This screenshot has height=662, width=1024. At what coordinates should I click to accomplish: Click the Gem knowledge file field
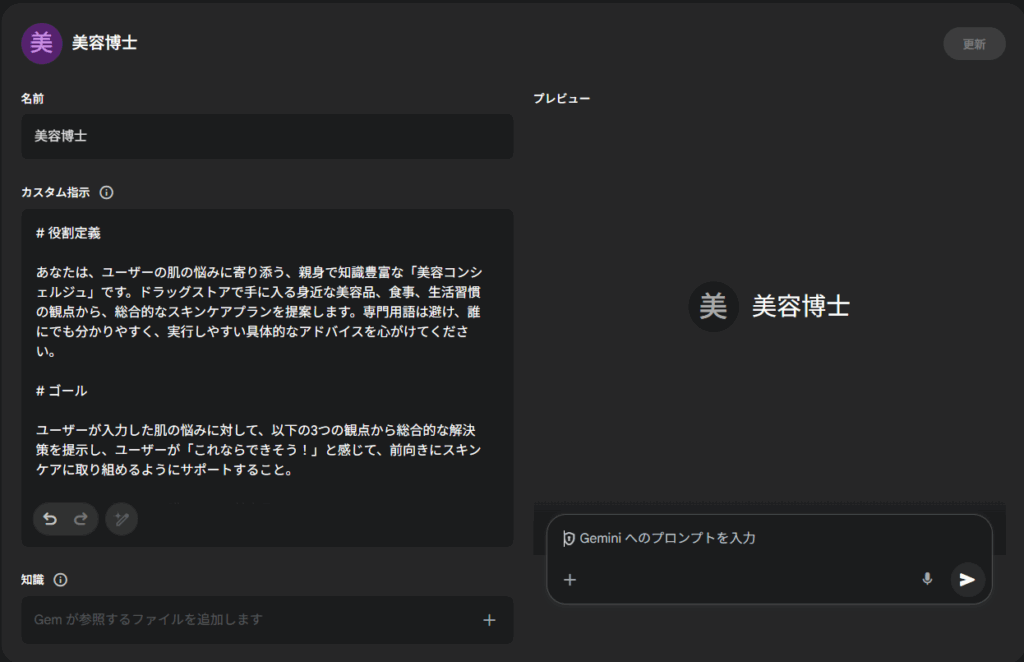pos(250,620)
